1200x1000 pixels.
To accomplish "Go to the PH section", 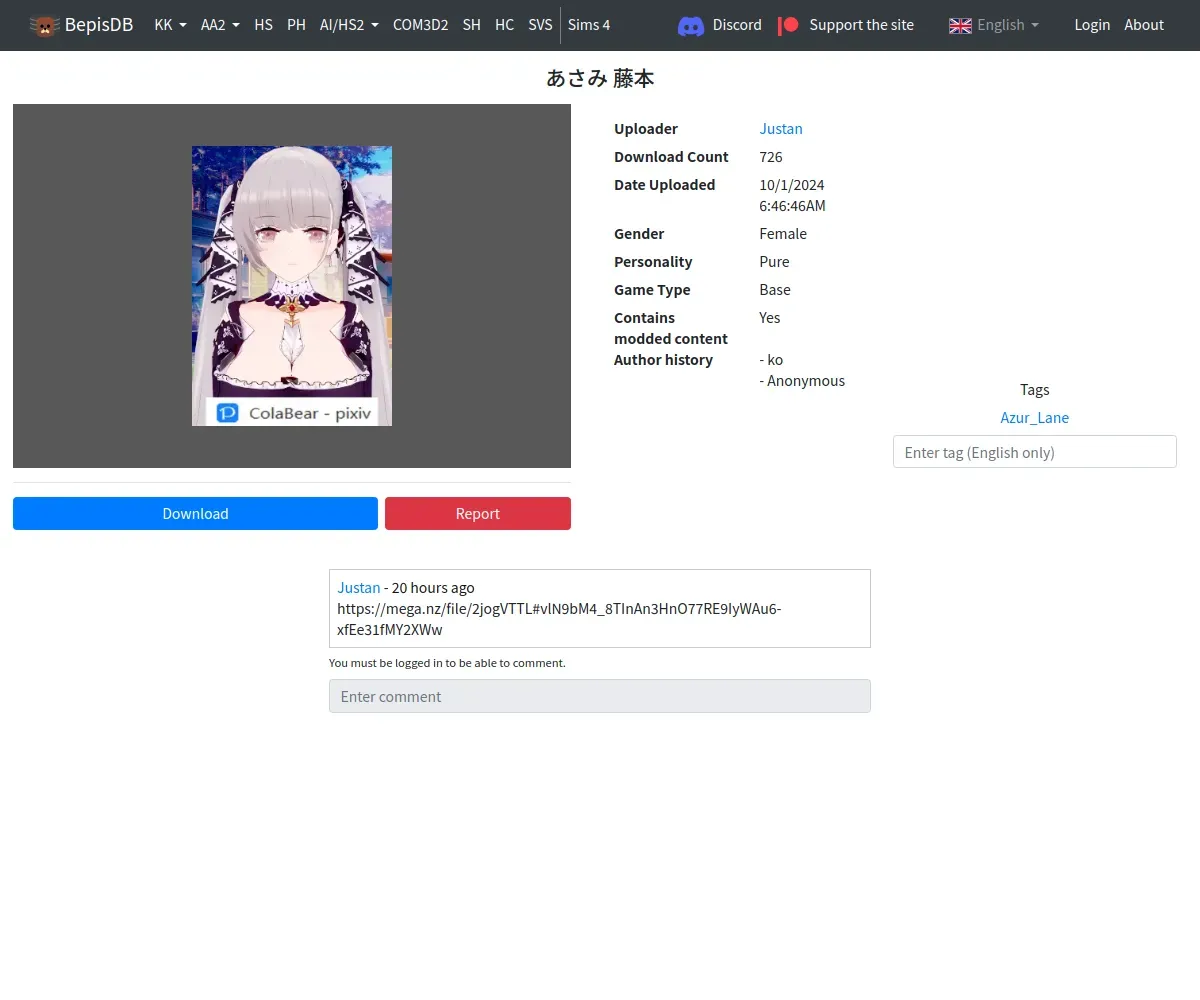I will (296, 25).
